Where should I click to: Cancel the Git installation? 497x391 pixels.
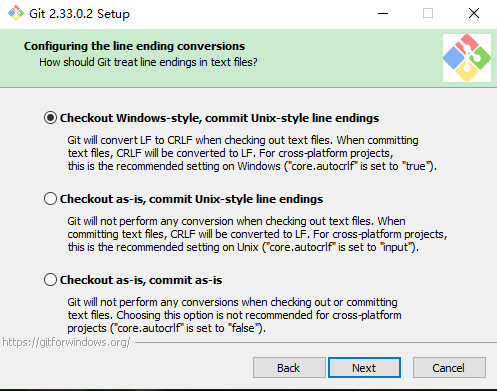449,368
